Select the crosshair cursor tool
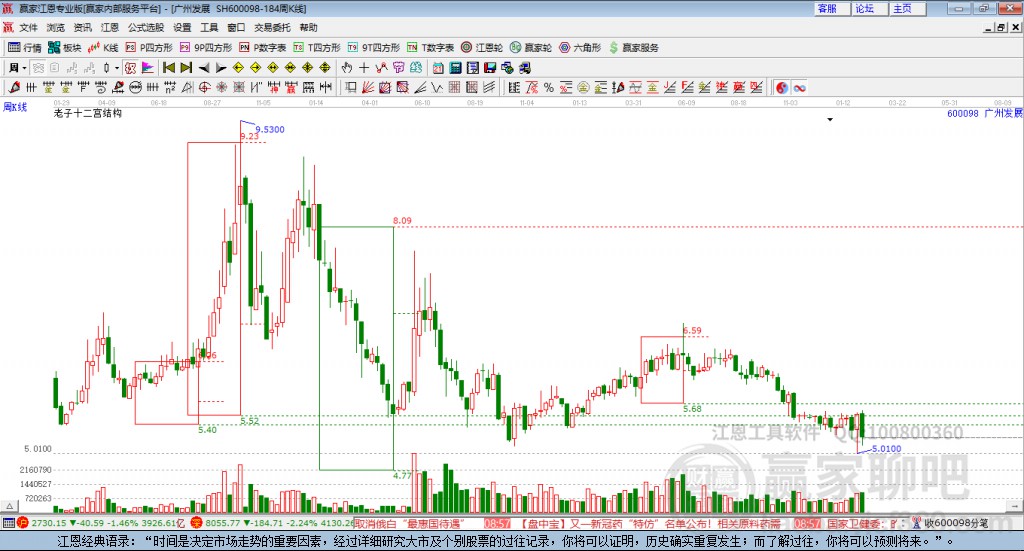 (x=364, y=68)
